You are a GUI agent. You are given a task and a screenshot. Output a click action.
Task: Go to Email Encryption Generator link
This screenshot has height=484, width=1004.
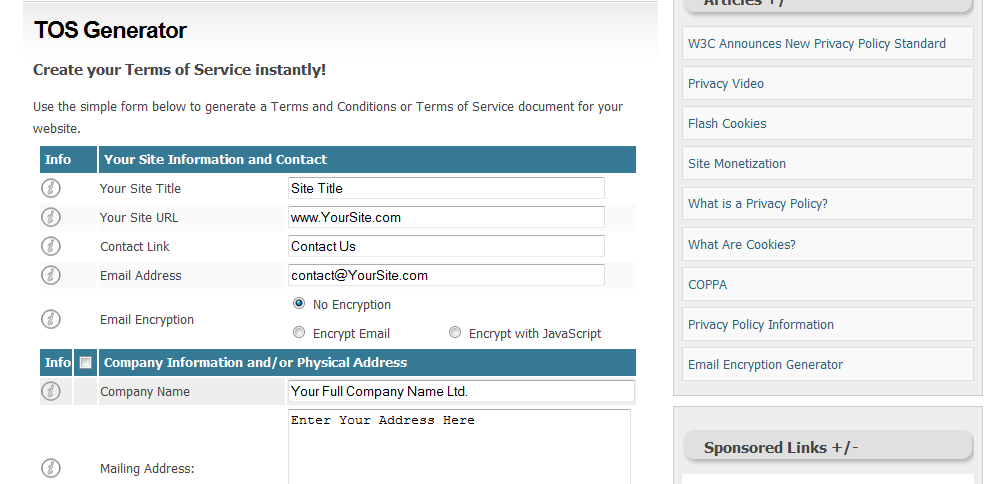[765, 364]
